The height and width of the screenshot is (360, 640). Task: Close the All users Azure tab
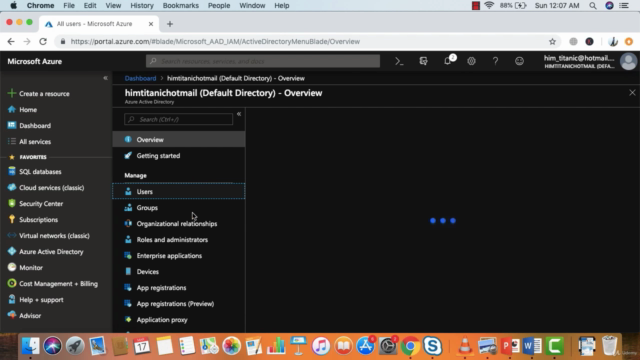151,24
